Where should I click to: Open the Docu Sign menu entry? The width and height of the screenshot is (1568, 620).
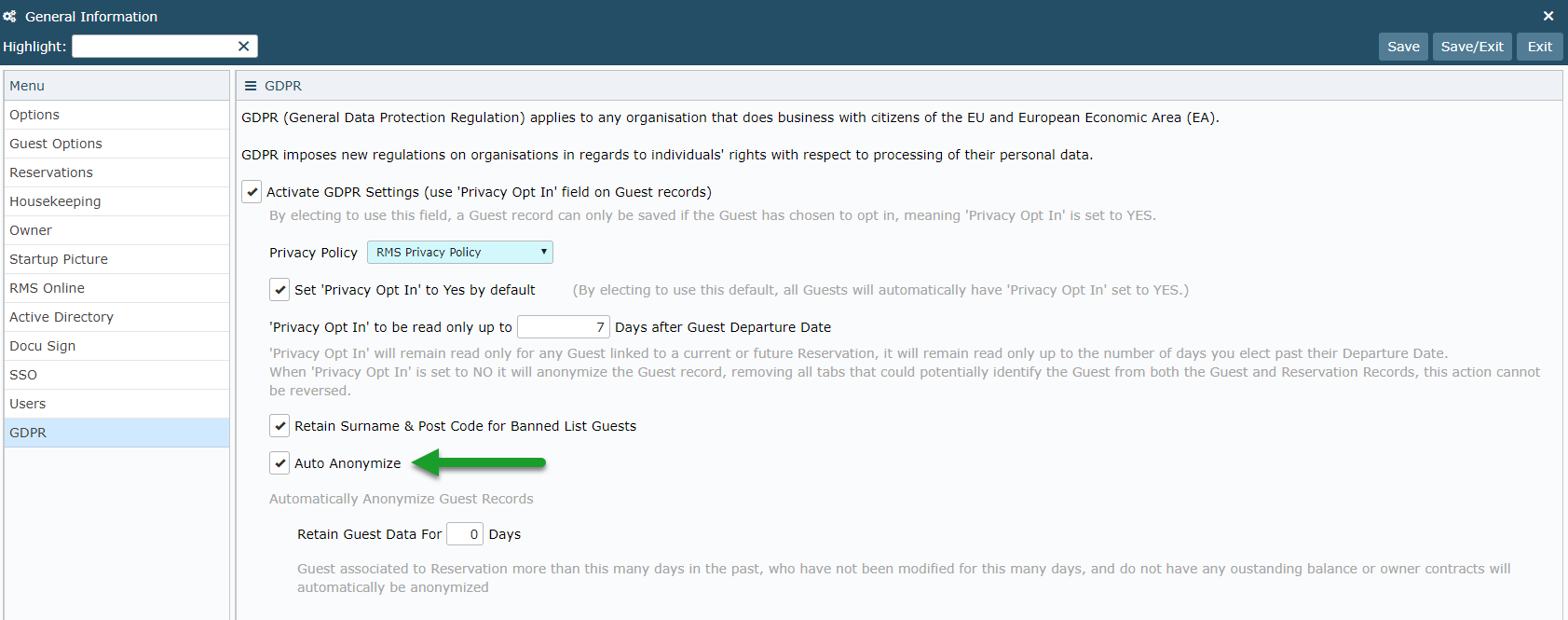116,346
